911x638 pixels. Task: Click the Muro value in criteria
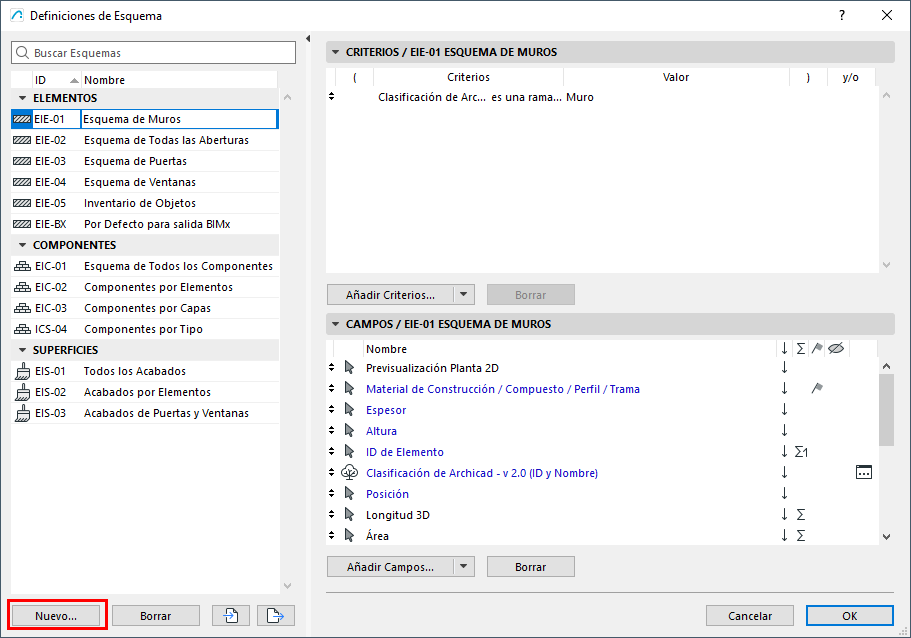coord(580,97)
